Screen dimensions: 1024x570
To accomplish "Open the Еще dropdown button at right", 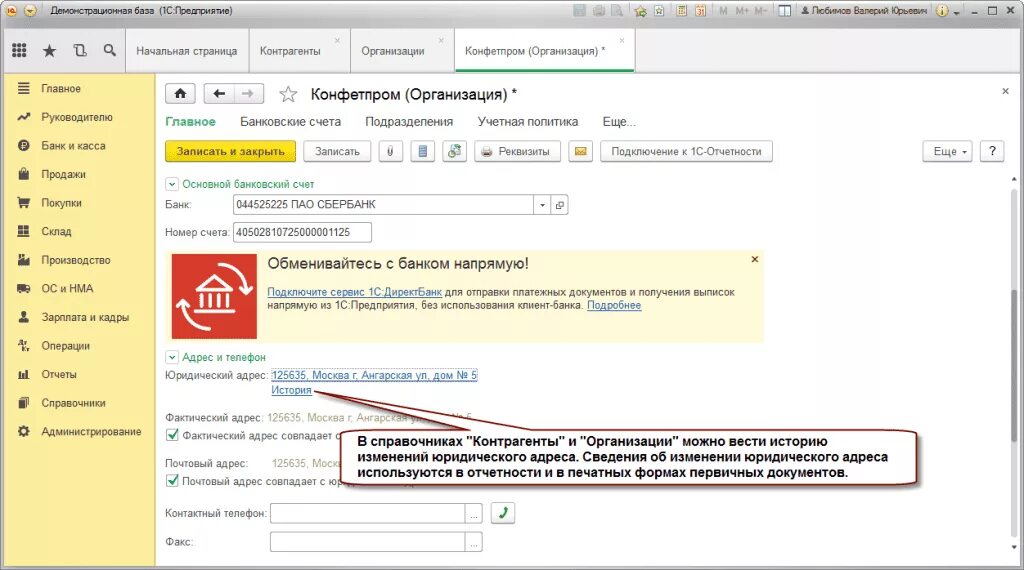I will point(948,151).
